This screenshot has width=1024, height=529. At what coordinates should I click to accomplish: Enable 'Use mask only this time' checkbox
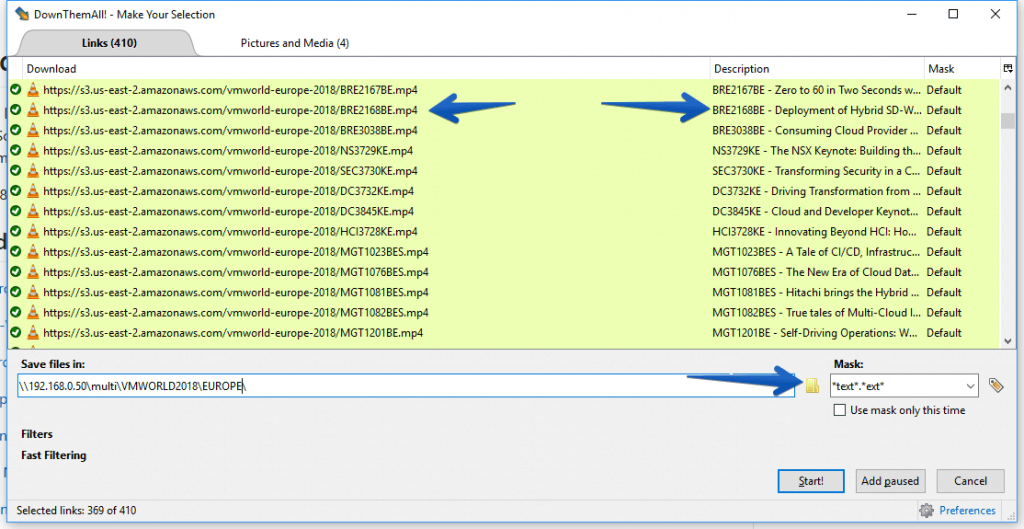tap(840, 411)
